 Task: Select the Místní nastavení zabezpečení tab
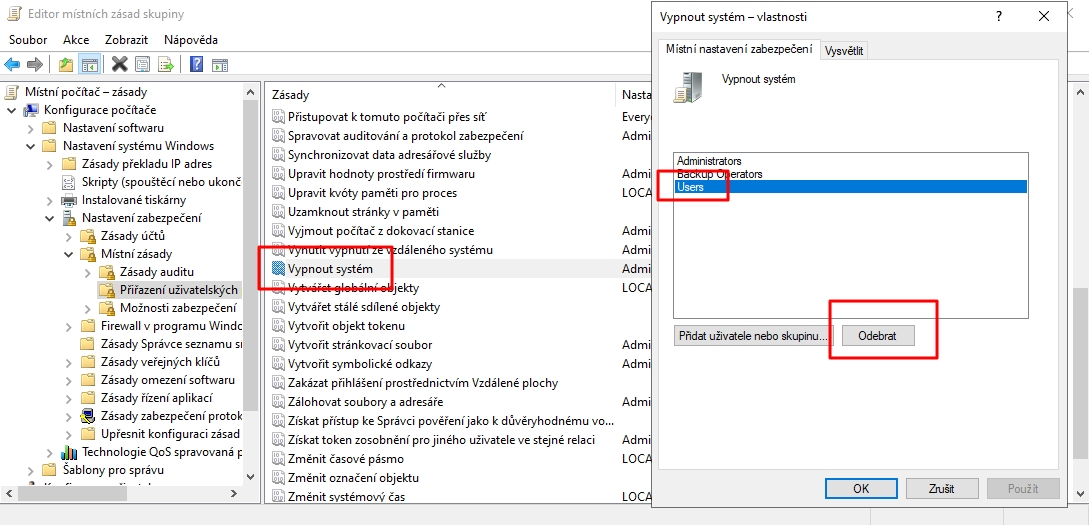tap(739, 49)
